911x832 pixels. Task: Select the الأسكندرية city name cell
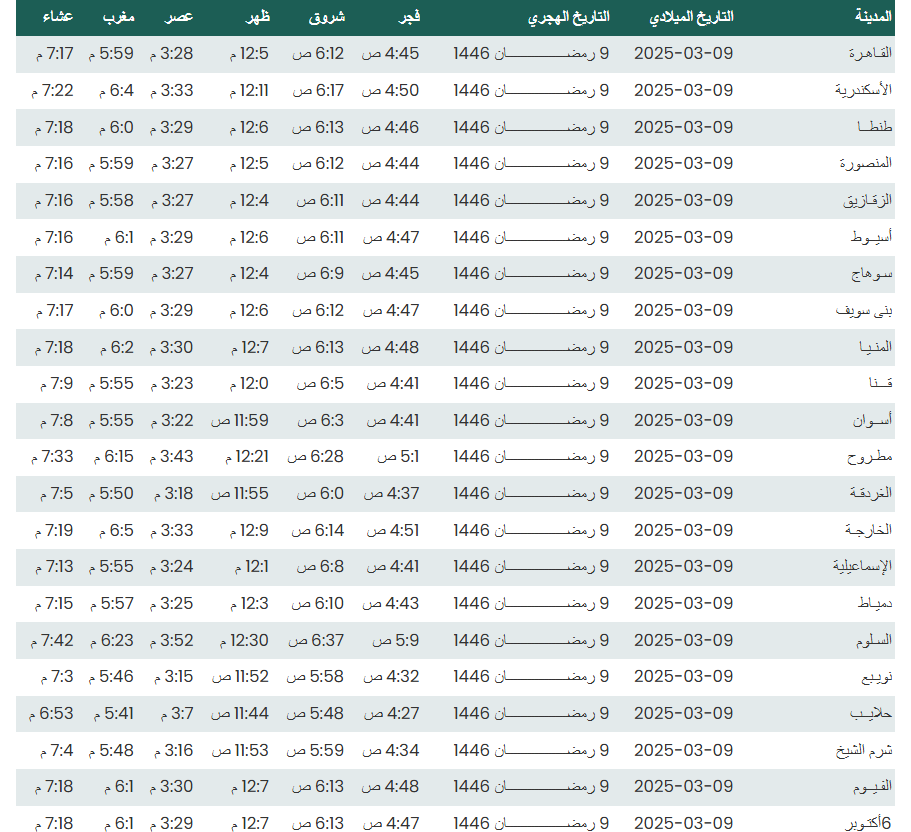[x=863, y=90]
